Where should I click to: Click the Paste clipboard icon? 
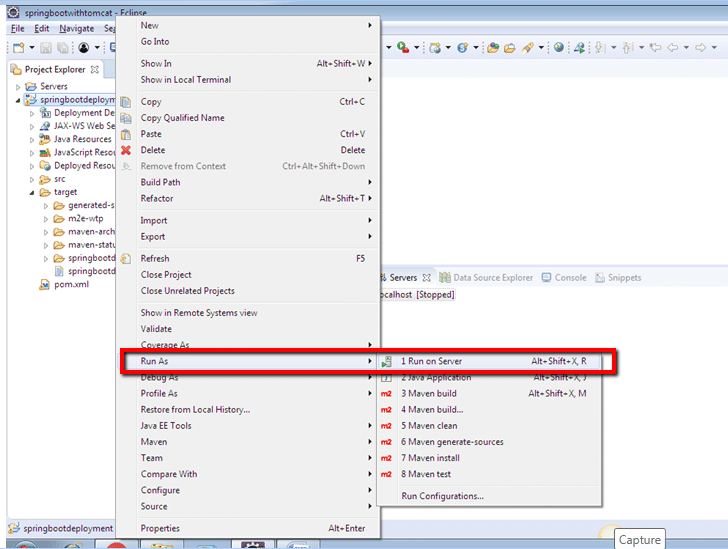coord(126,134)
